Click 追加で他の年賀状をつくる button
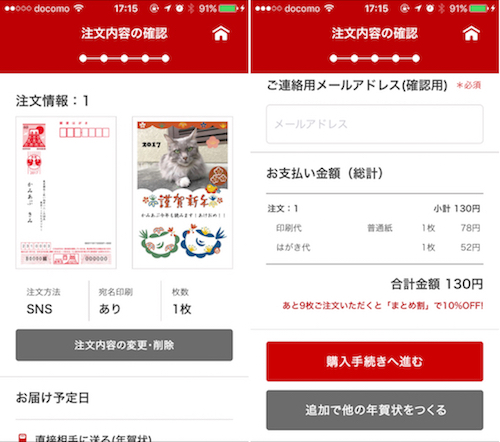 pos(375,410)
